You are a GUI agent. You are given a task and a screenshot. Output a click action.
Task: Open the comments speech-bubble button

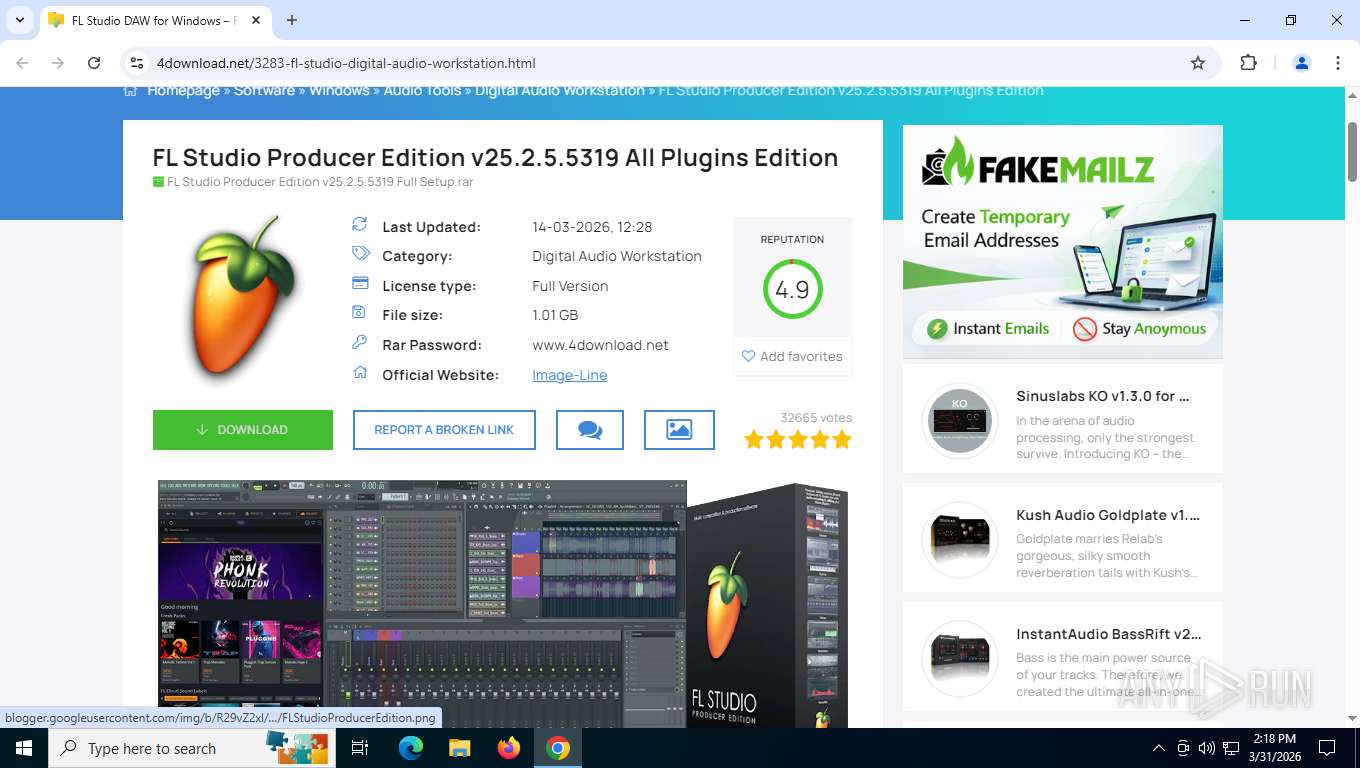point(590,430)
